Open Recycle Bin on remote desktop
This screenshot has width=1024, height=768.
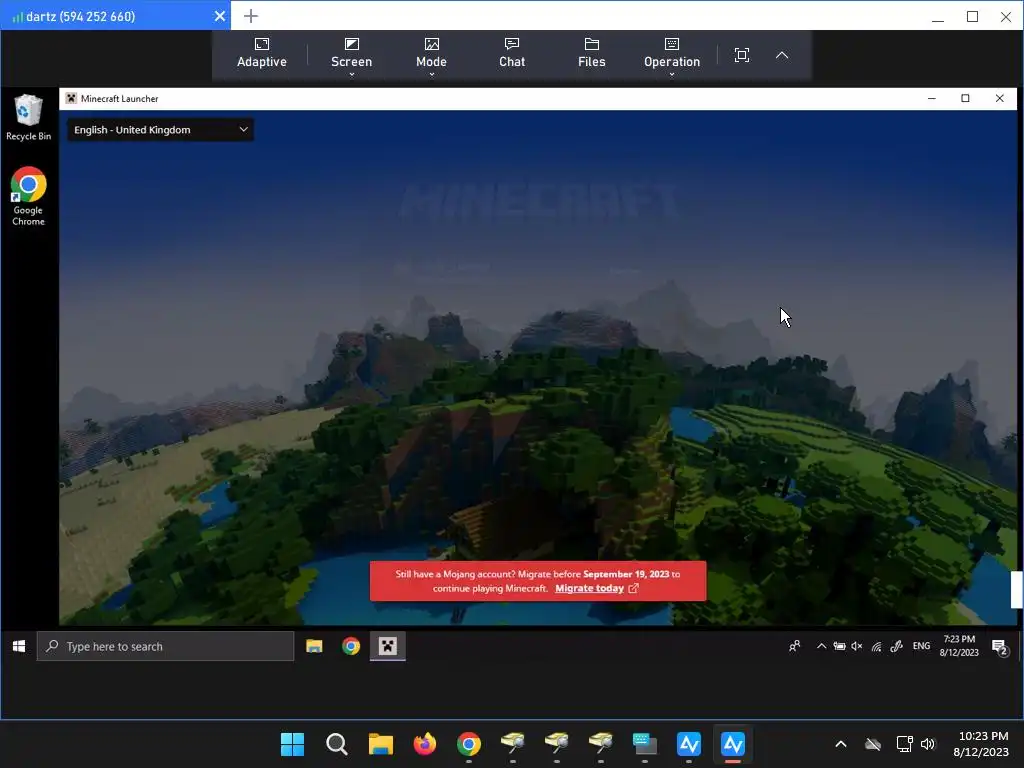click(x=28, y=117)
